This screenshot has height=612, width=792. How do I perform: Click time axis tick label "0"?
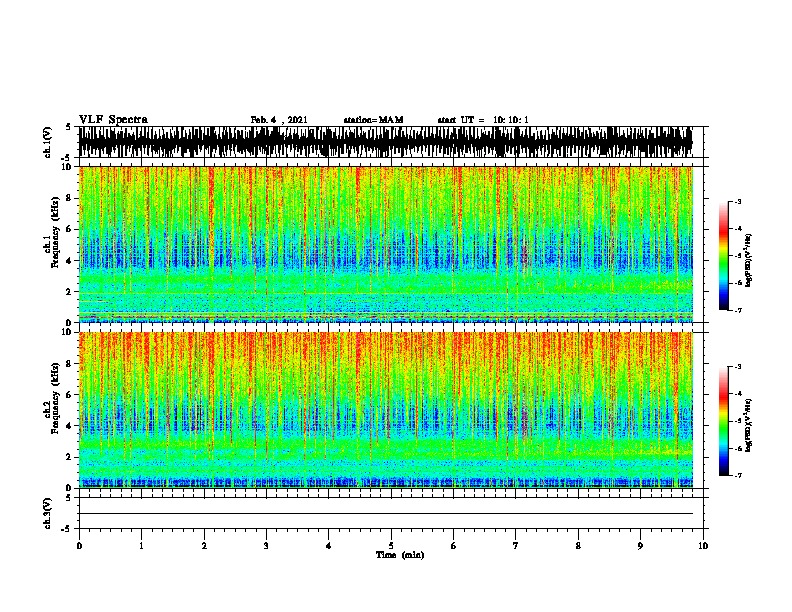[x=79, y=546]
